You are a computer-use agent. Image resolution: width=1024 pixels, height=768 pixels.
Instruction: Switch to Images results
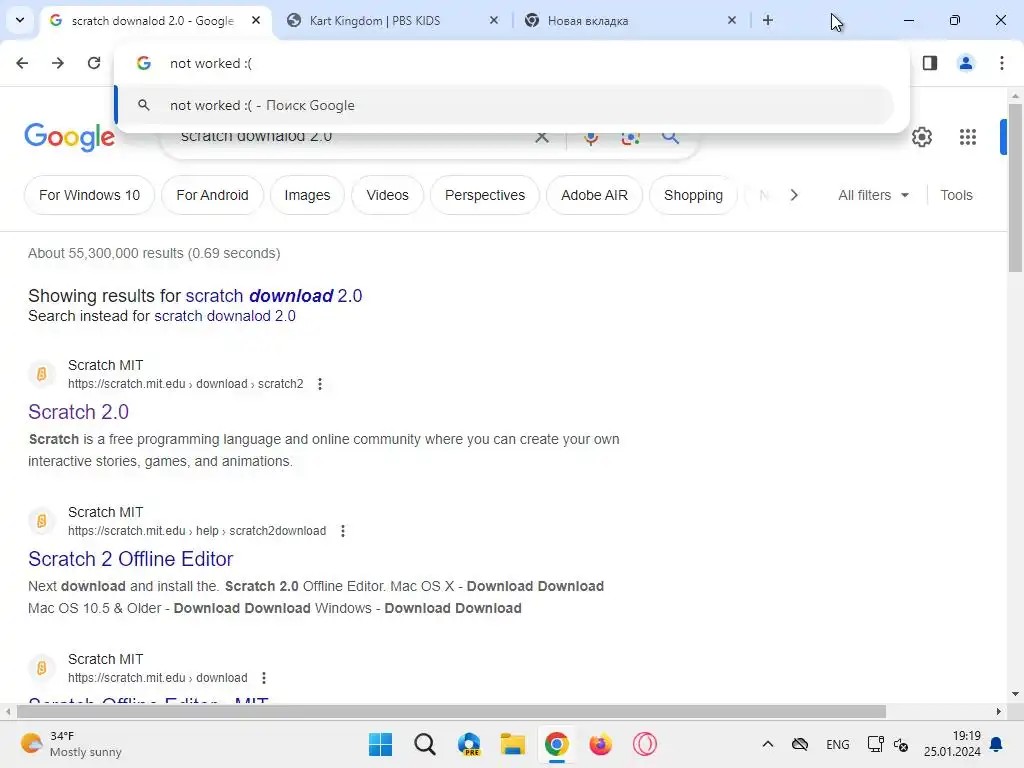point(307,195)
